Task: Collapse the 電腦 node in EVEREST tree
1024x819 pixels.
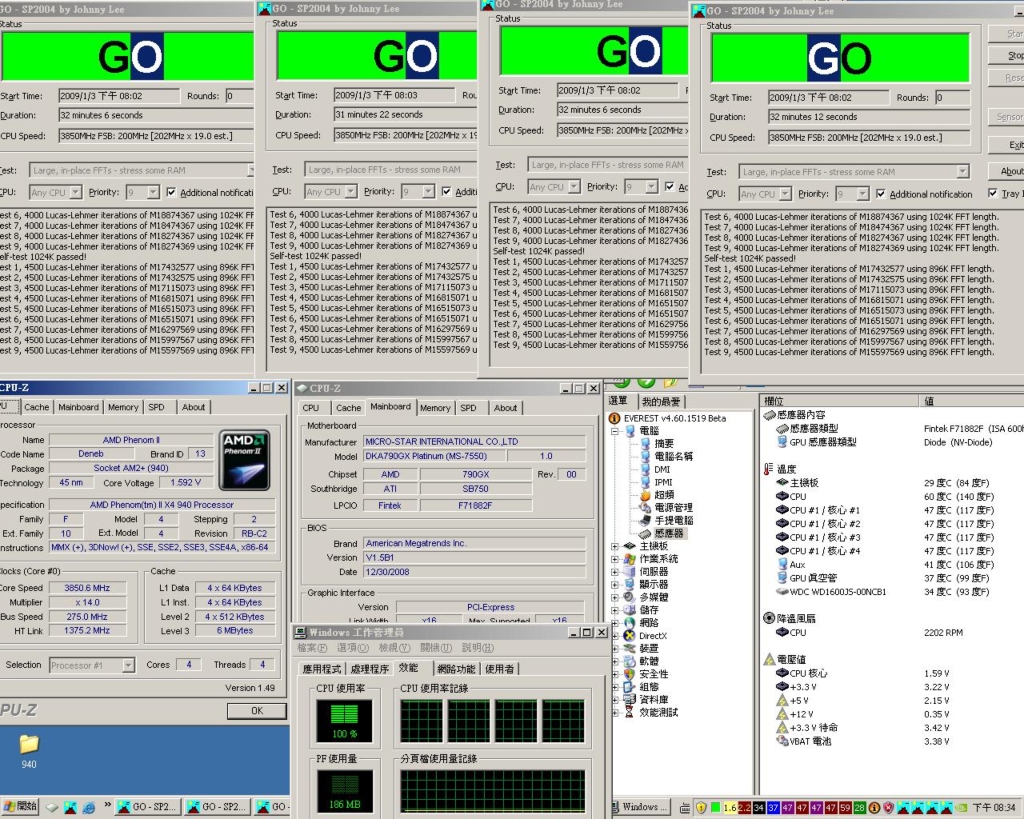Action: point(615,431)
